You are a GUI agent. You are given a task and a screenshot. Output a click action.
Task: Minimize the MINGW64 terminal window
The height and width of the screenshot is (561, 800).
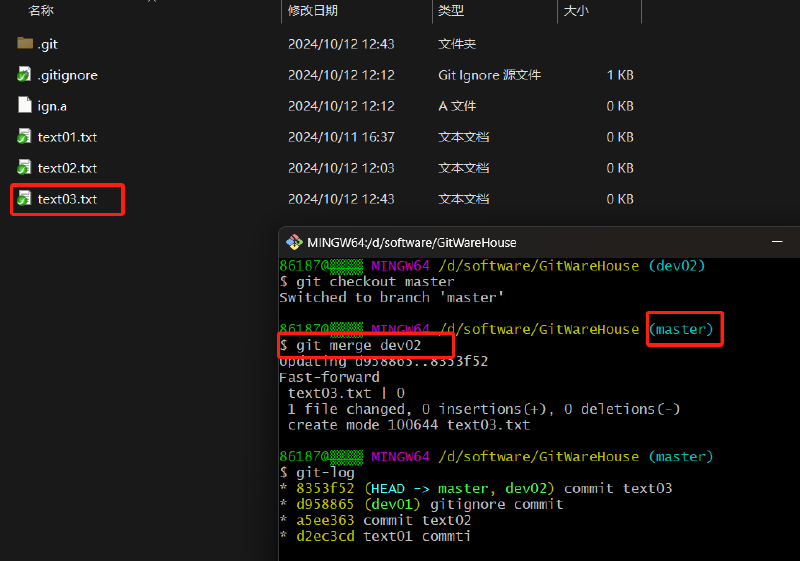coord(777,241)
